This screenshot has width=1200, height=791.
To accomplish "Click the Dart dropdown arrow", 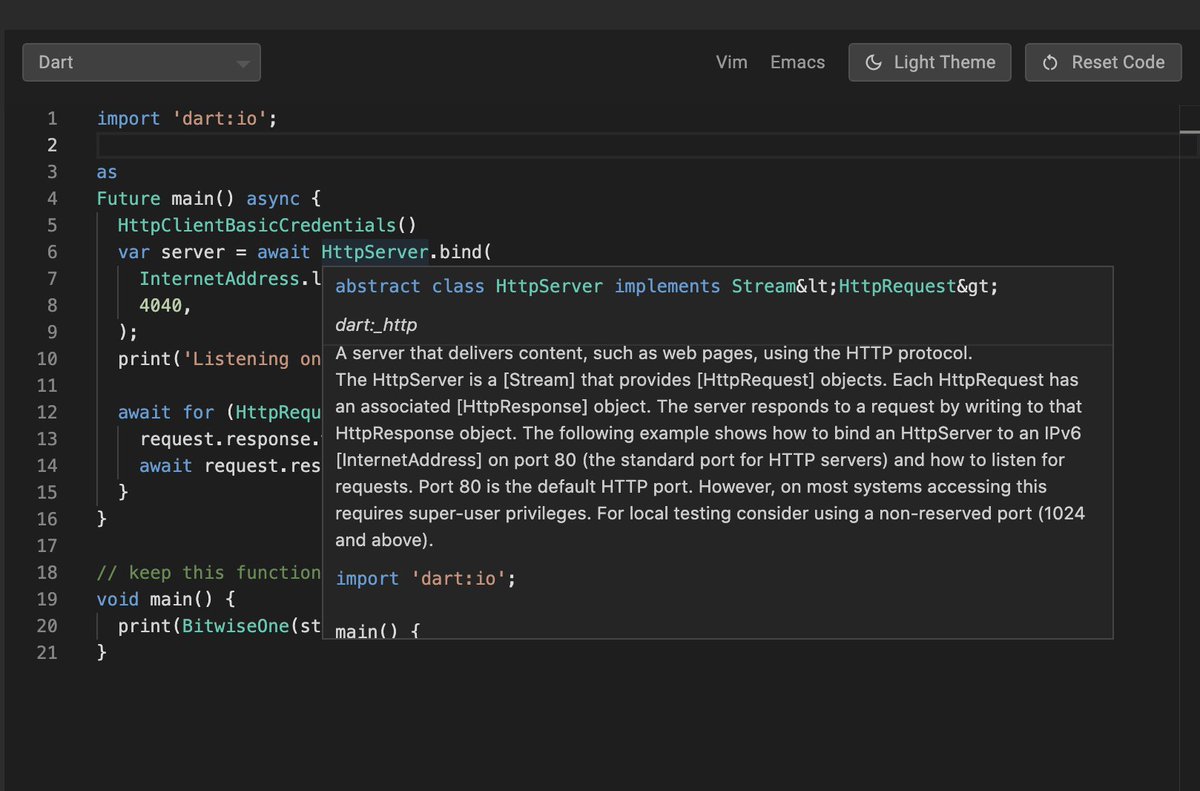I will tap(242, 64).
